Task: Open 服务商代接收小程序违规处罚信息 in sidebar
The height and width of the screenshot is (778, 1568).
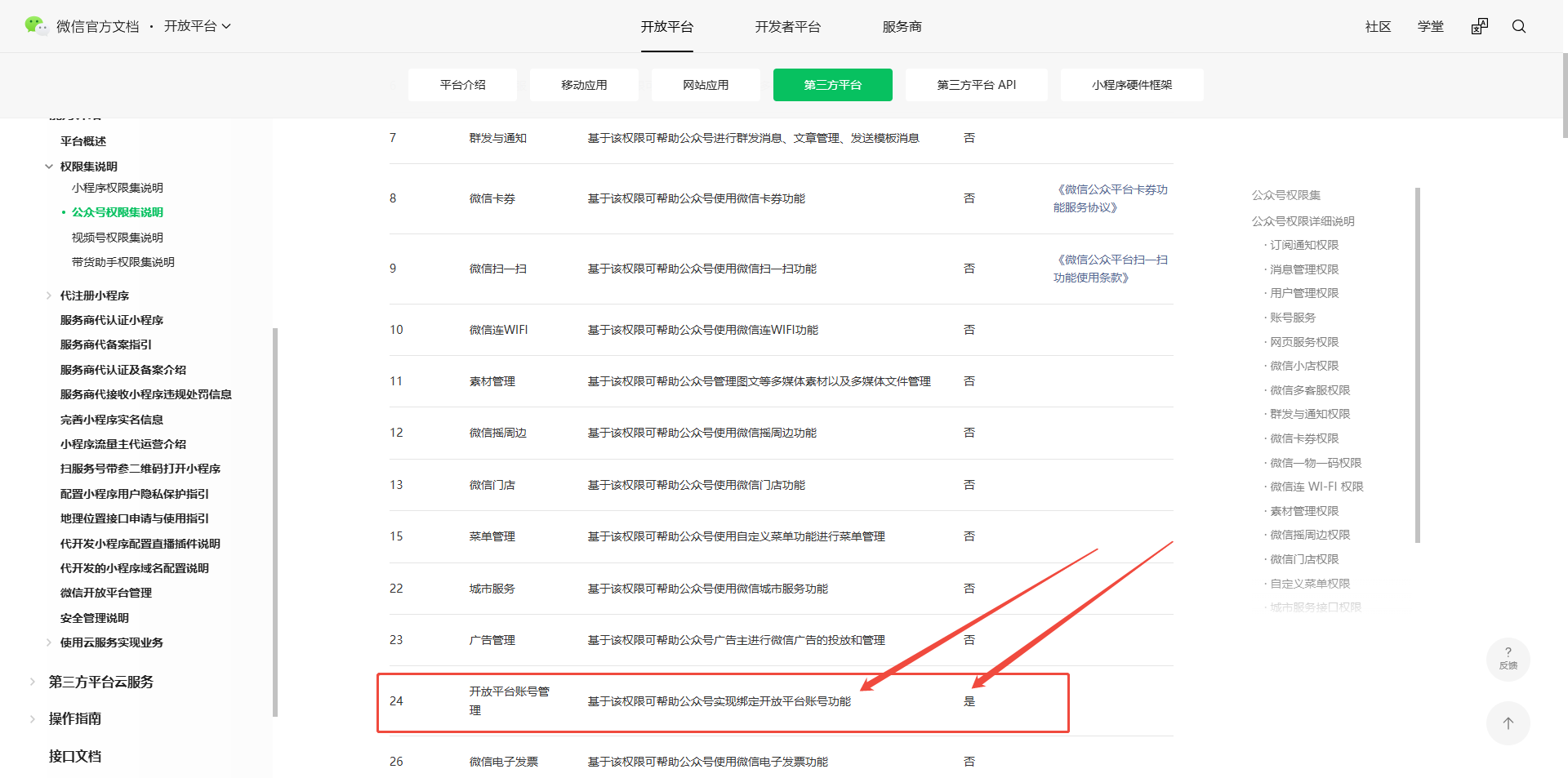Action: coord(146,394)
